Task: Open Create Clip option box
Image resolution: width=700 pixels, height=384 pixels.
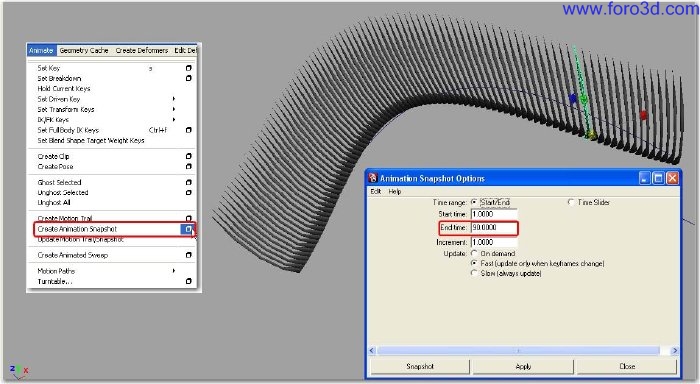Action: click(x=188, y=156)
